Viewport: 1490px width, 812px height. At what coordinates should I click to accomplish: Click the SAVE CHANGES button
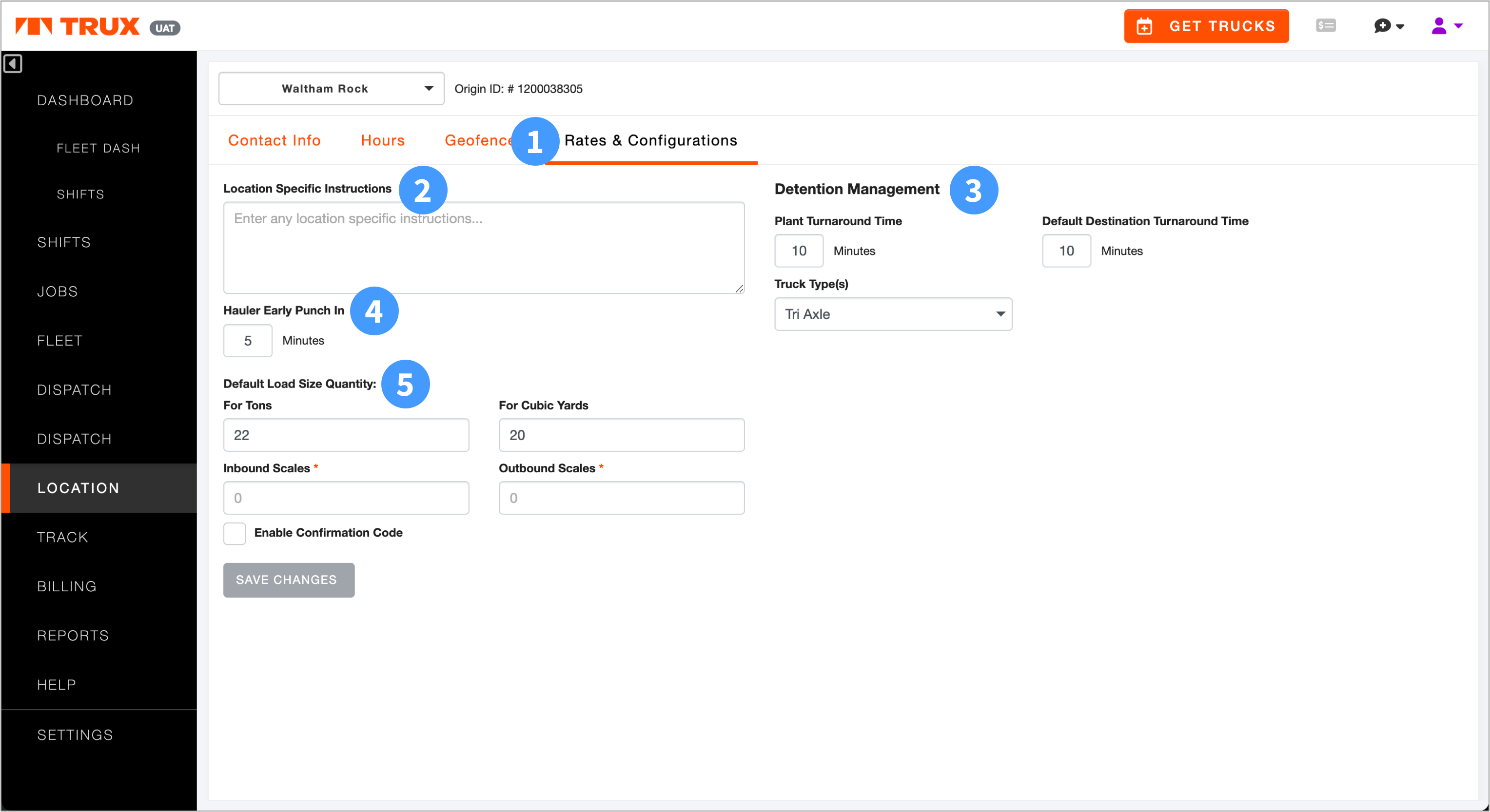(x=289, y=580)
